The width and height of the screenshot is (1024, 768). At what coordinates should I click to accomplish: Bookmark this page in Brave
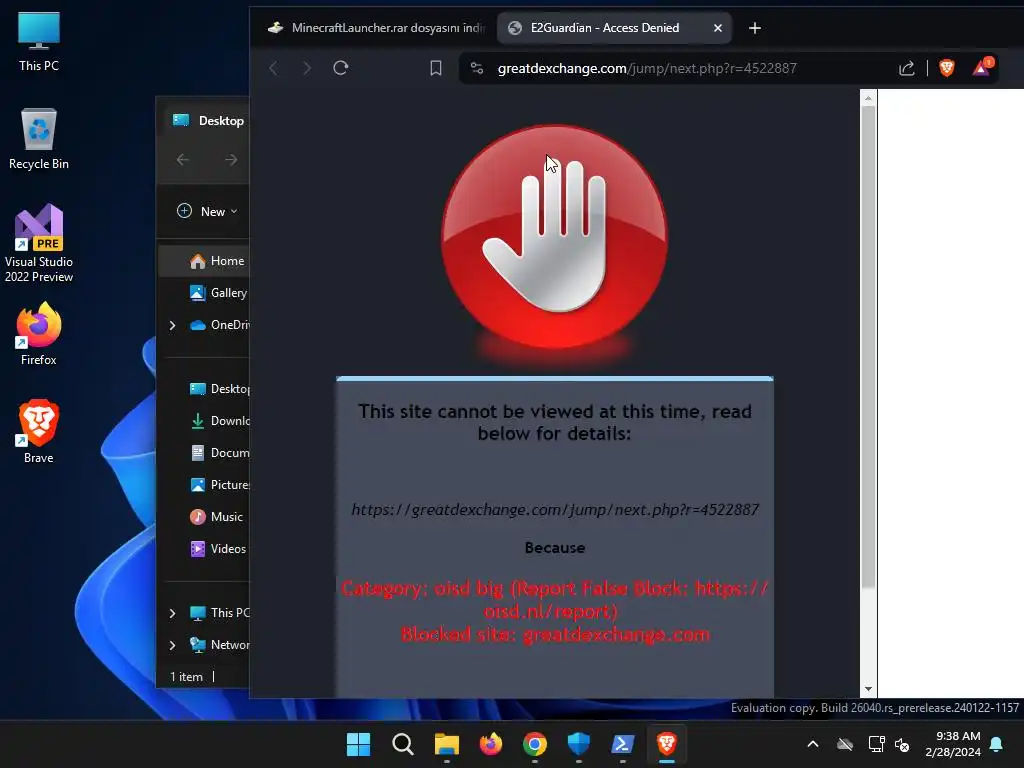pyautogui.click(x=436, y=68)
